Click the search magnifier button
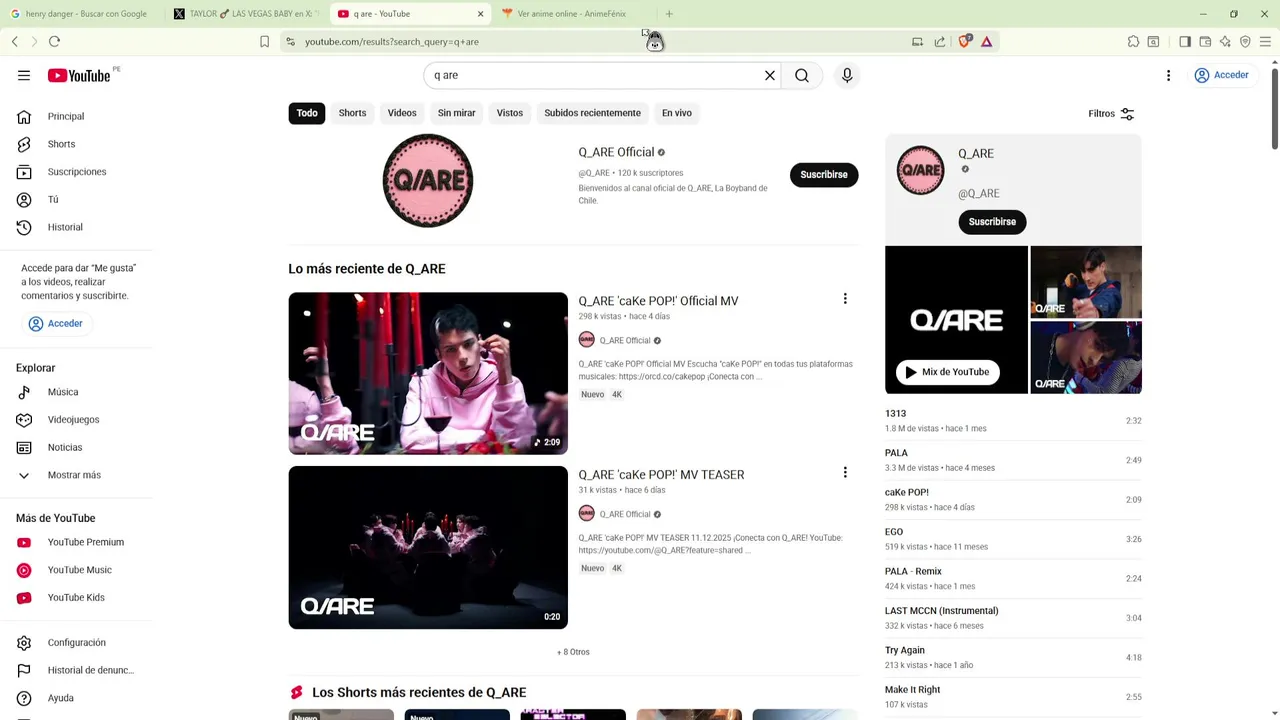The height and width of the screenshot is (720, 1280). click(x=802, y=75)
